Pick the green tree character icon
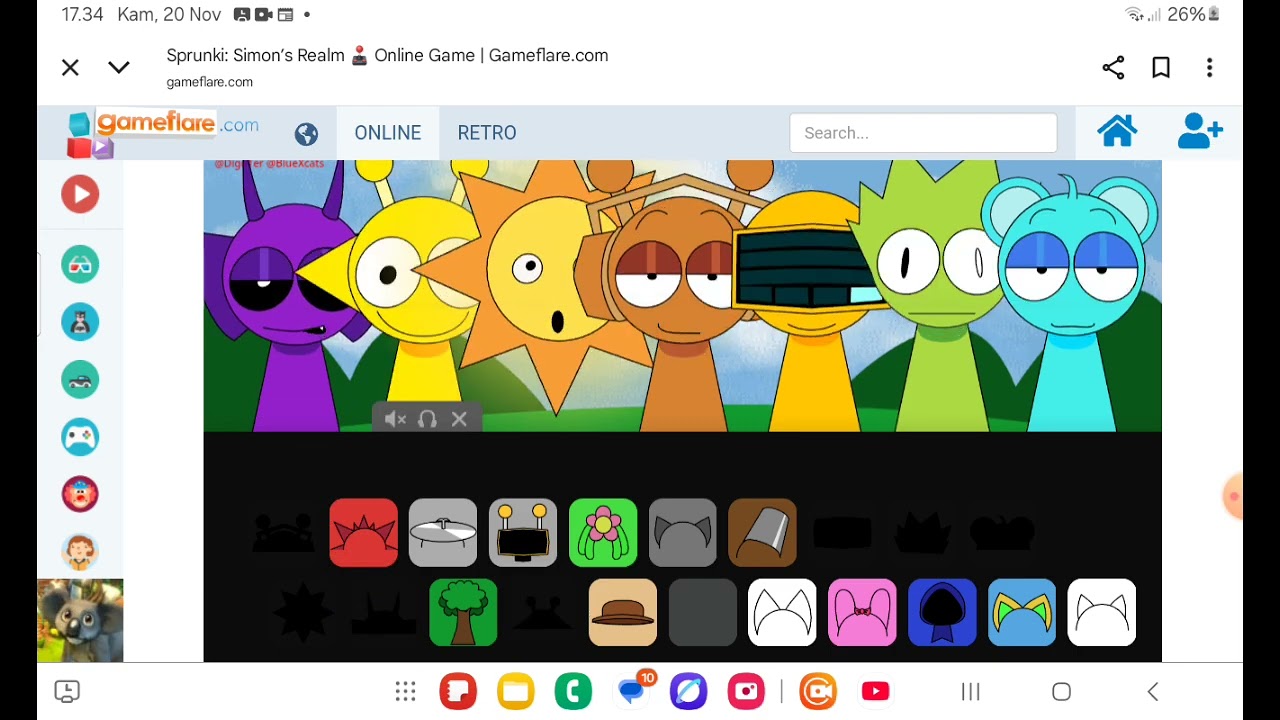 463,612
